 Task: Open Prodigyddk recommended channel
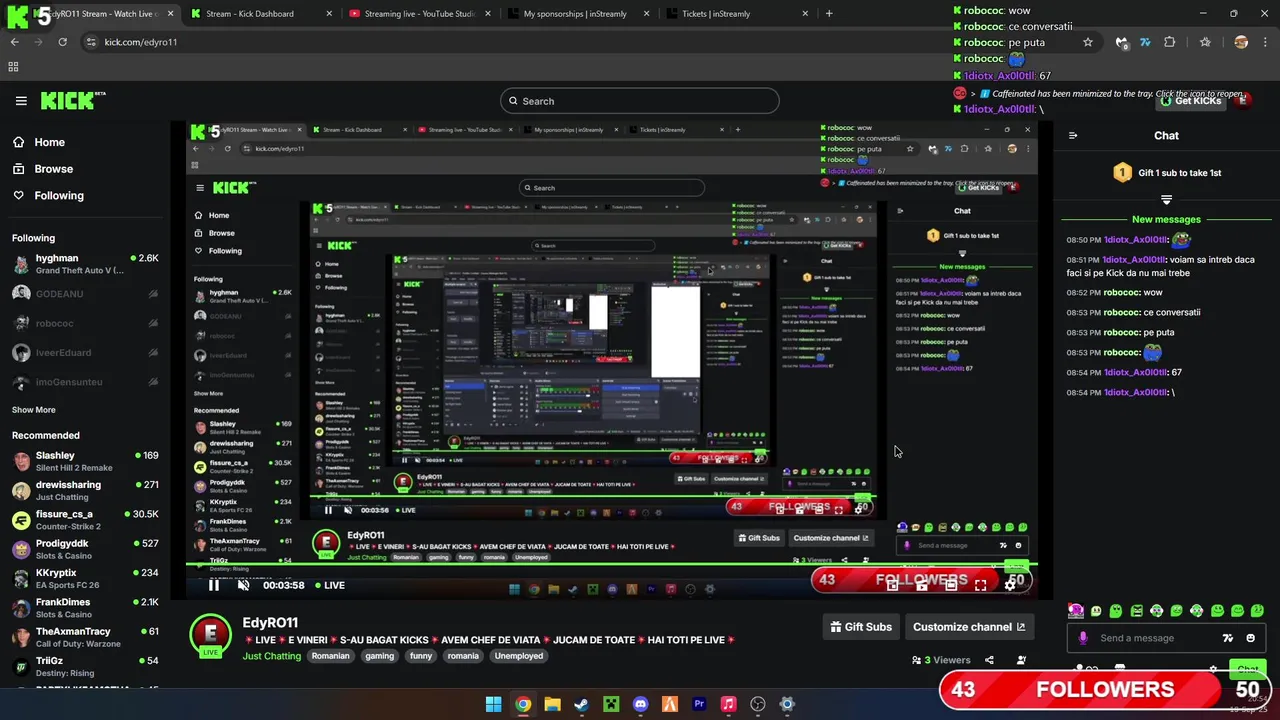(85, 549)
